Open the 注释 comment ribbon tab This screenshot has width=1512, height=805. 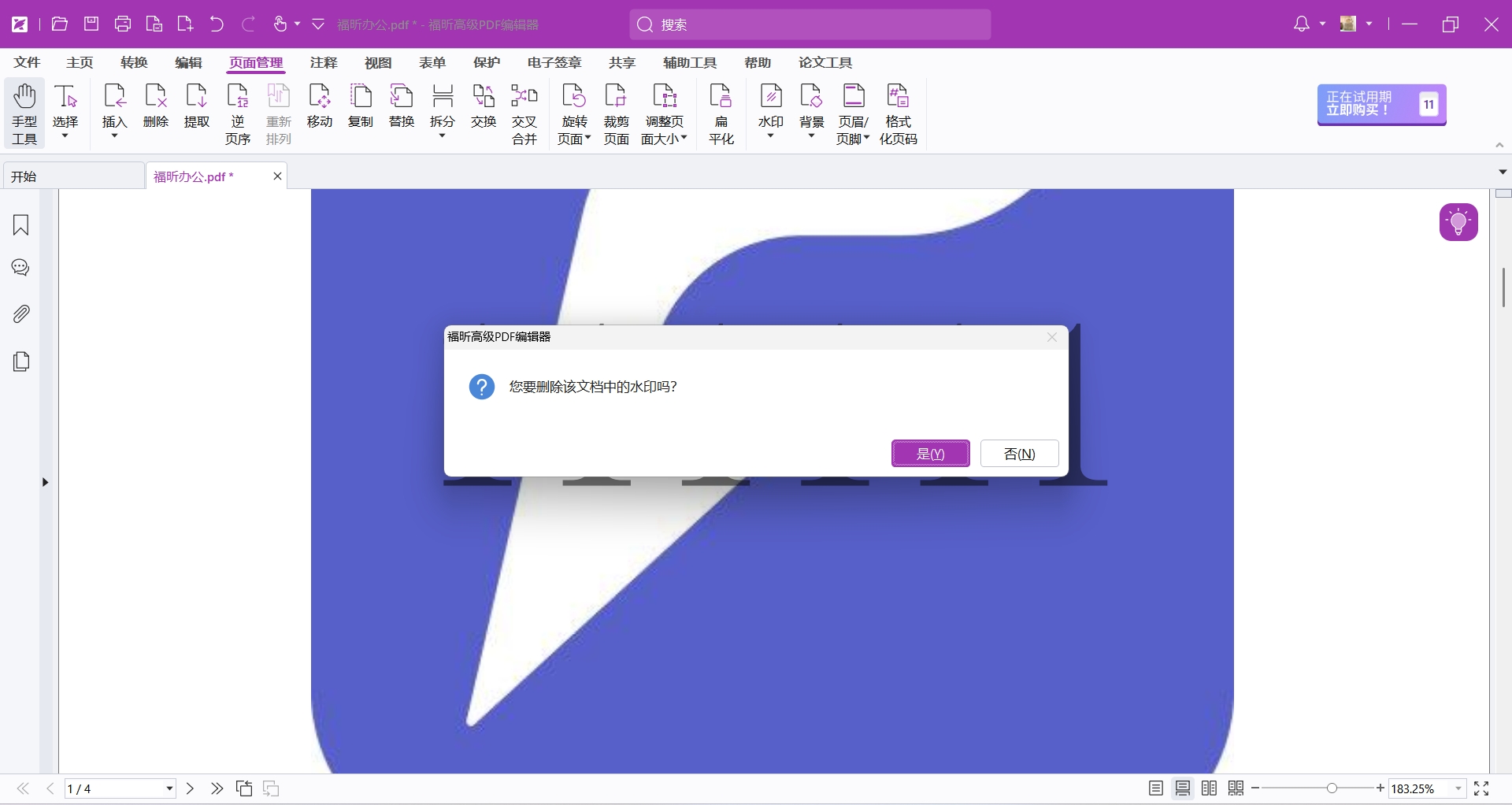[x=323, y=63]
